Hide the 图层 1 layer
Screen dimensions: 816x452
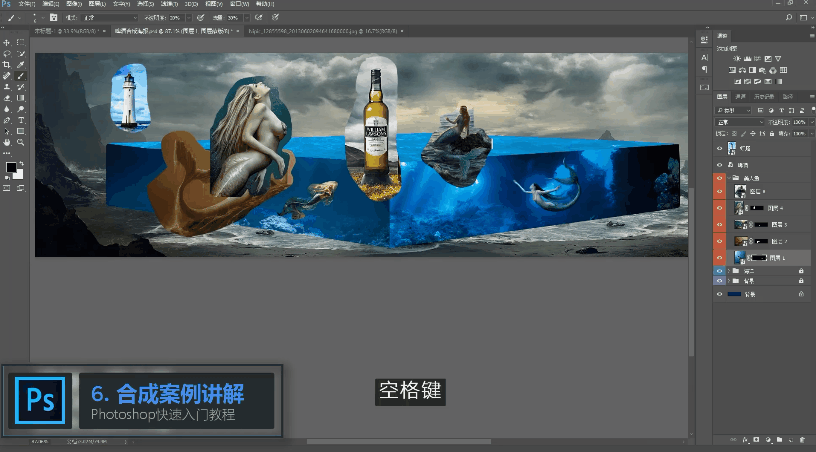(719, 257)
